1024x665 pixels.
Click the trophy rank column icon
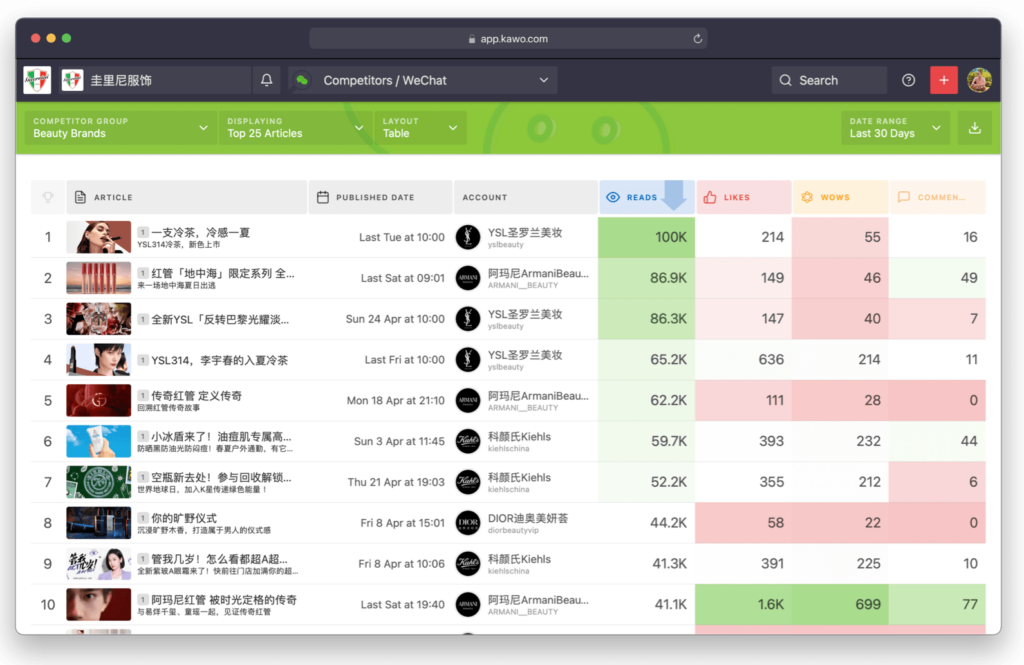pyautogui.click(x=48, y=197)
